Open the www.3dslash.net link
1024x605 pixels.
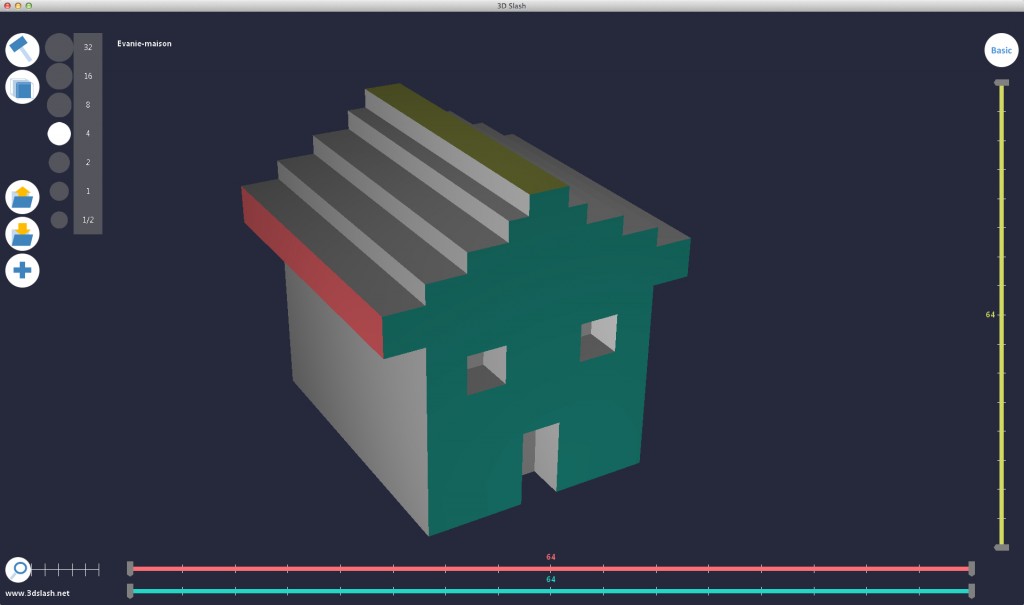37,594
